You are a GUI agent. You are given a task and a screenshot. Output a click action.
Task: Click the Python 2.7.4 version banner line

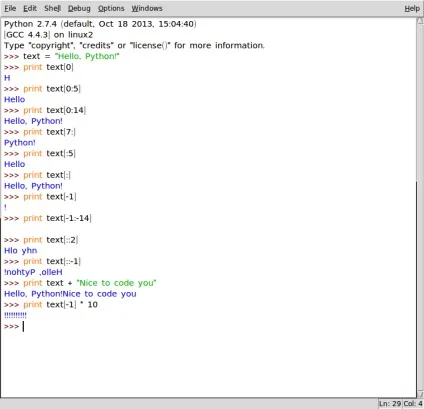100,24
